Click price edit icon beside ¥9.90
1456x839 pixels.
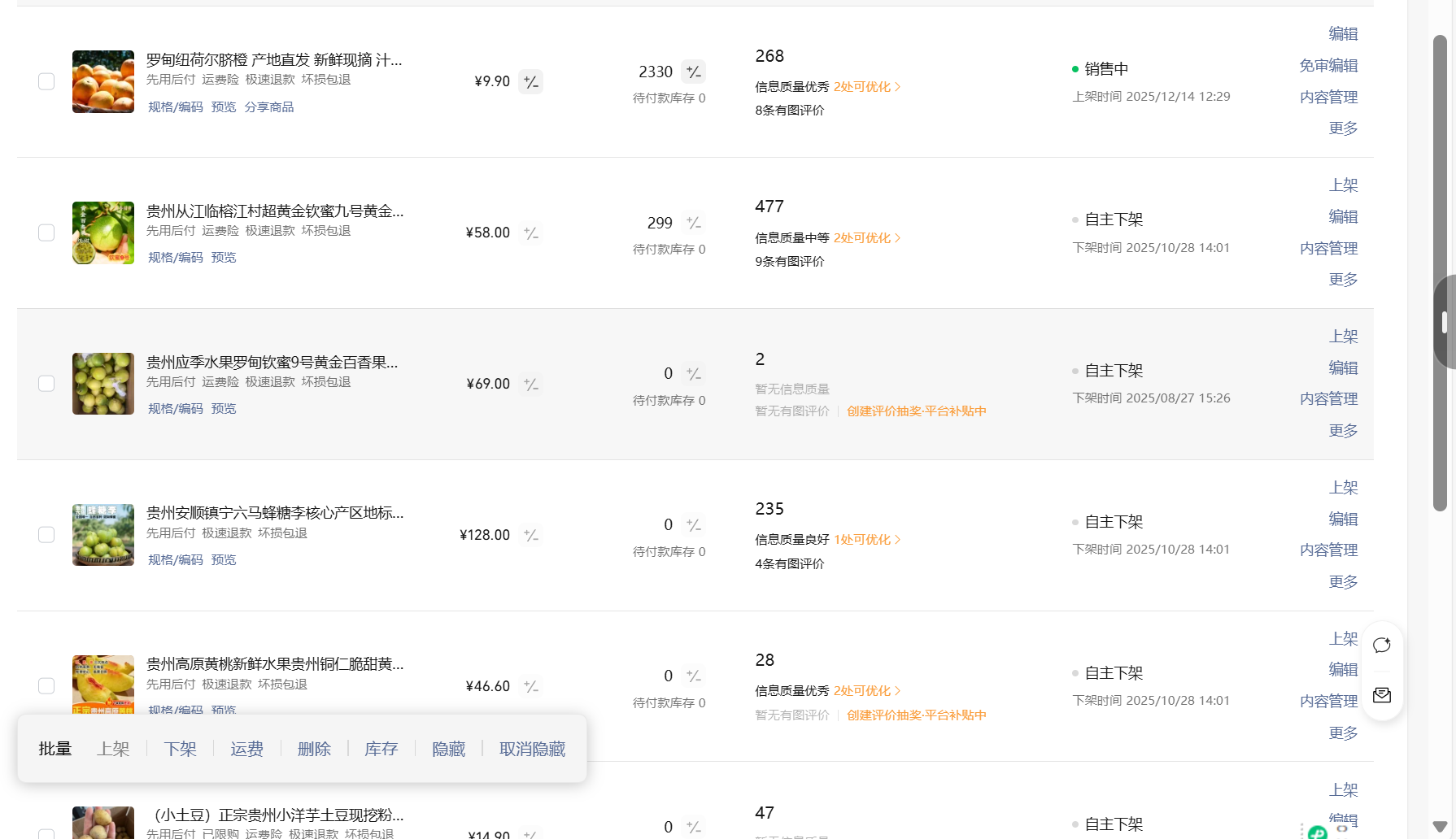[x=531, y=82]
